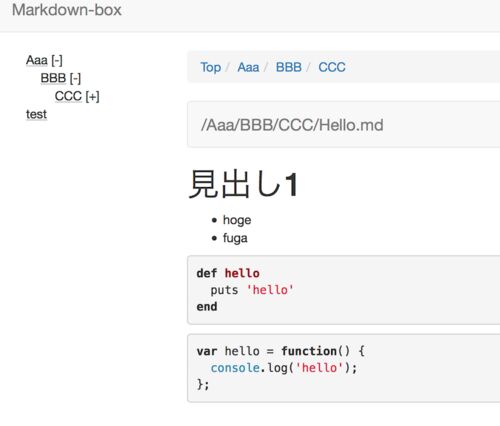The height and width of the screenshot is (426, 500).
Task: Click the 見出し1 heading
Action: 244,184
